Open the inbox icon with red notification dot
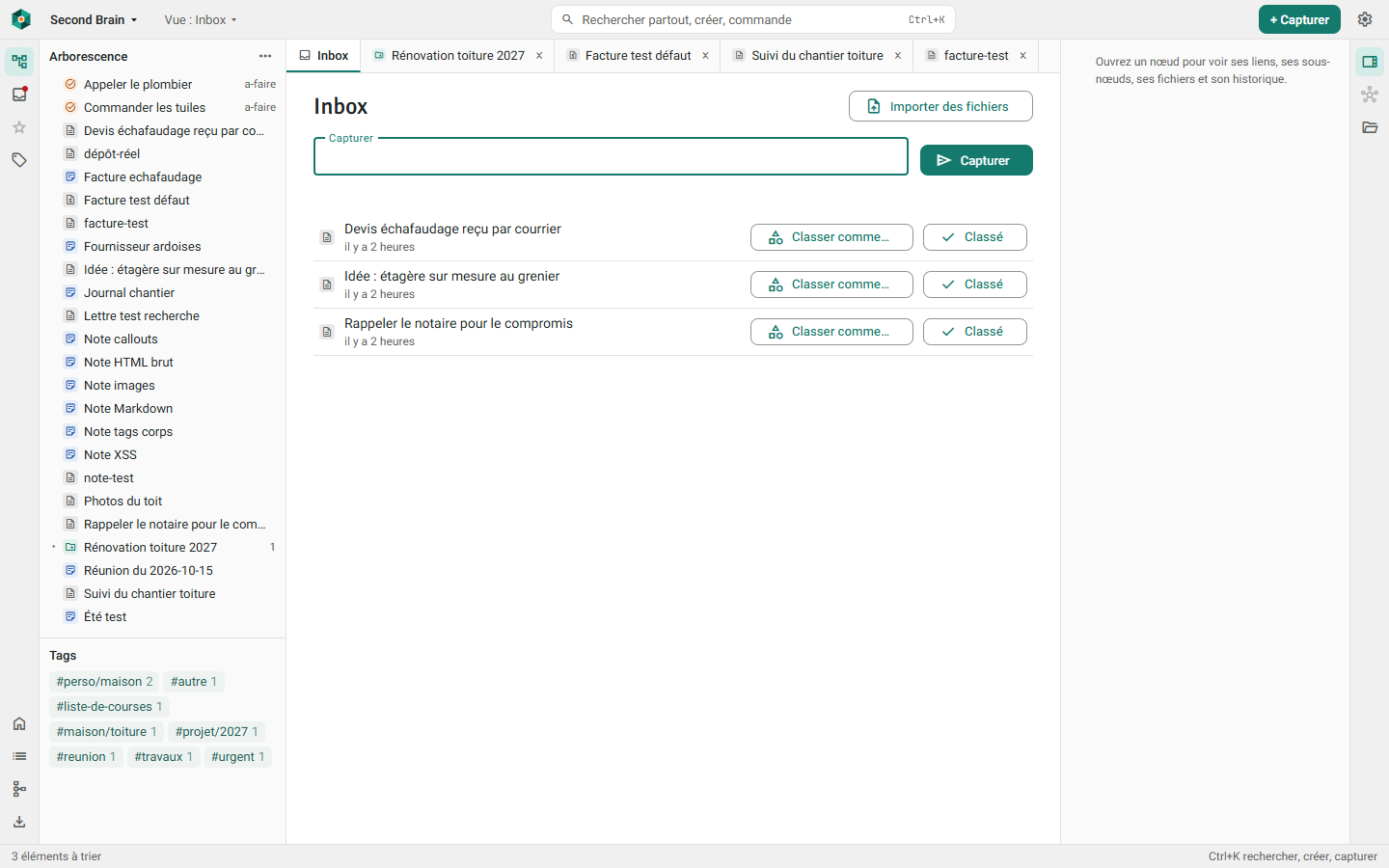Image resolution: width=1389 pixels, height=868 pixels. pos(19,95)
